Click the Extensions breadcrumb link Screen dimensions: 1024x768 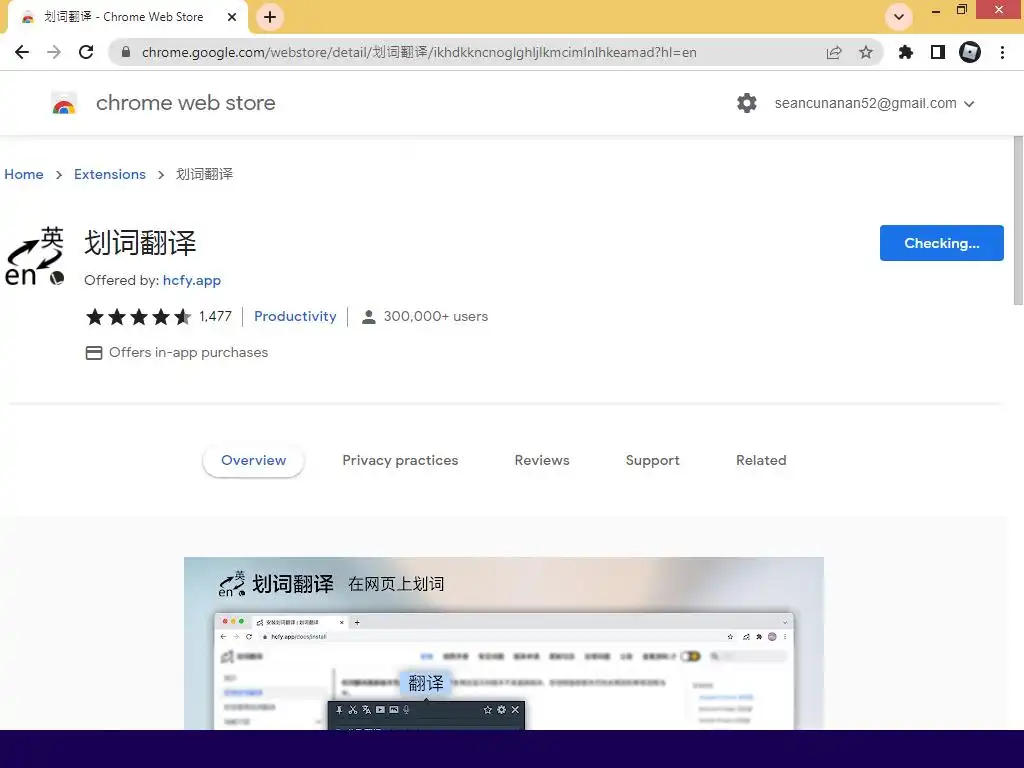110,174
